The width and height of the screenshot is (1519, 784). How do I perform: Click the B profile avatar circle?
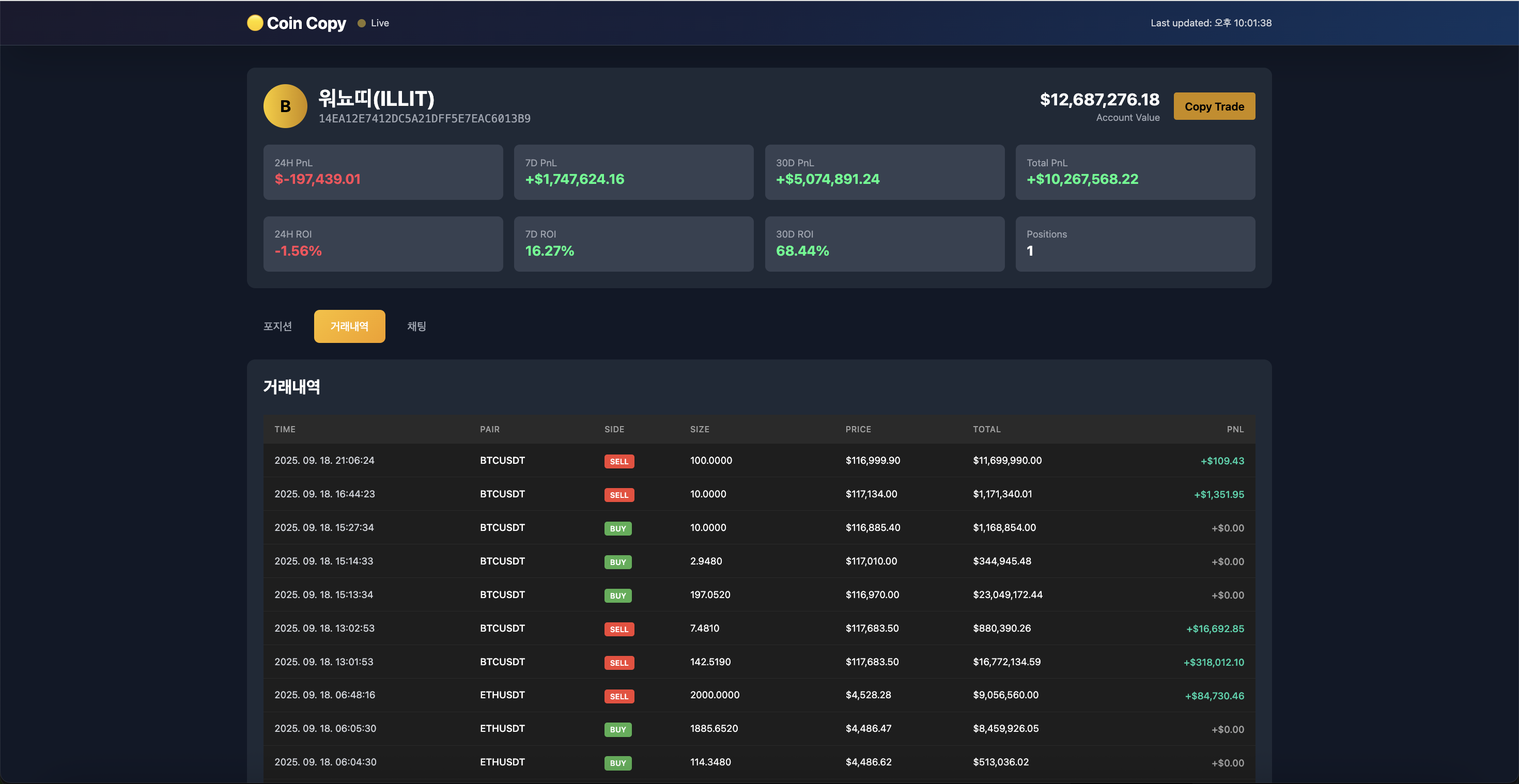pos(285,106)
